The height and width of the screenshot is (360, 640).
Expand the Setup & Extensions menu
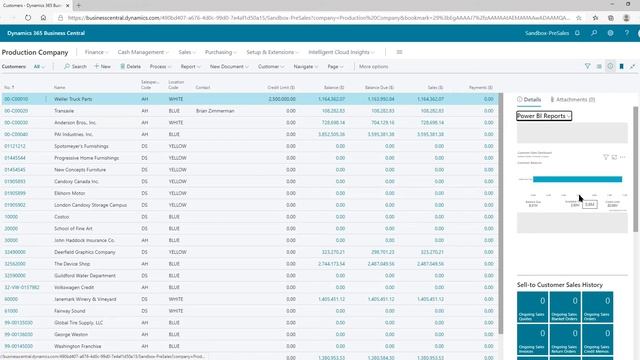coord(272,52)
